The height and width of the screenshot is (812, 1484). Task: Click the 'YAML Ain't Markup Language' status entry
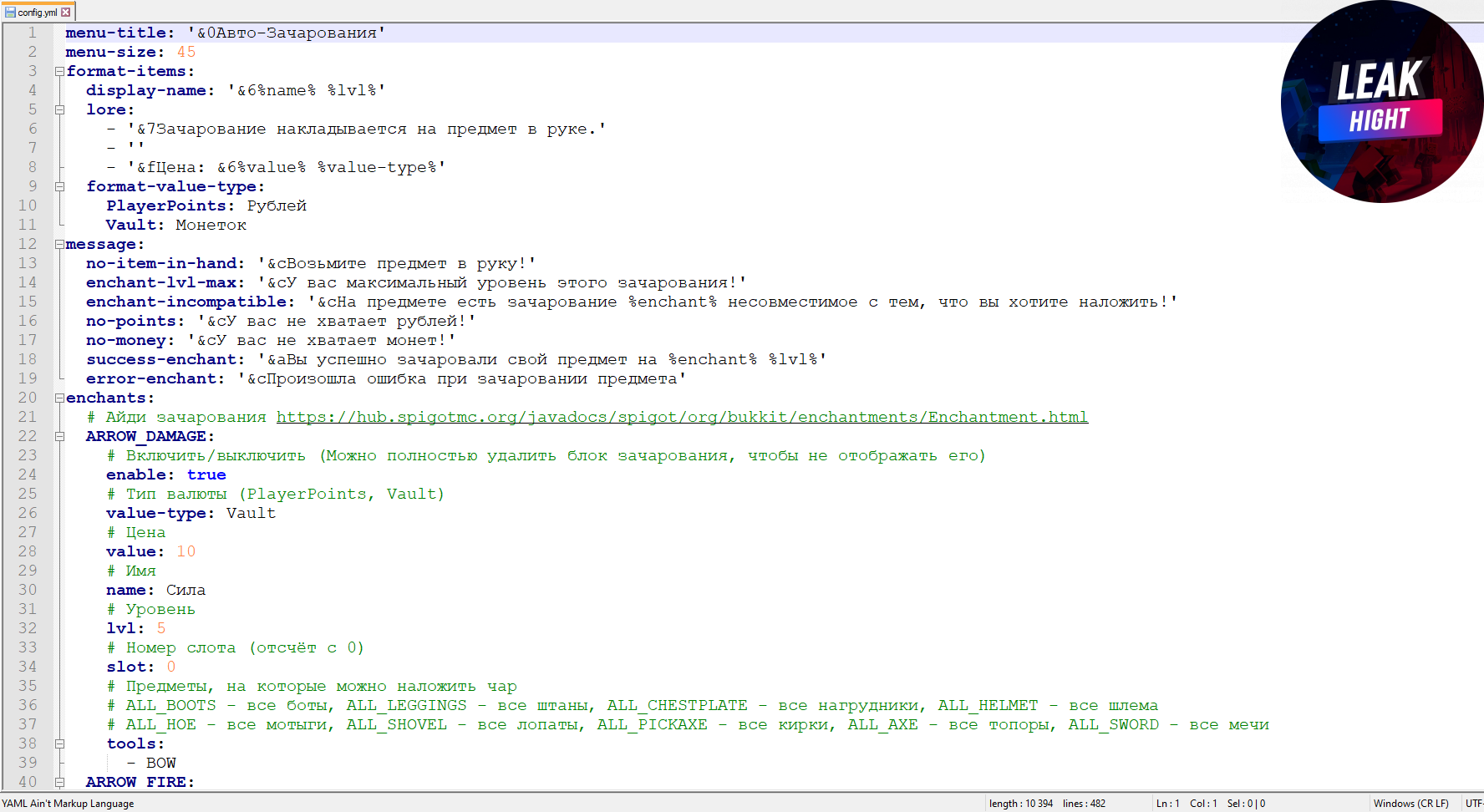point(68,804)
